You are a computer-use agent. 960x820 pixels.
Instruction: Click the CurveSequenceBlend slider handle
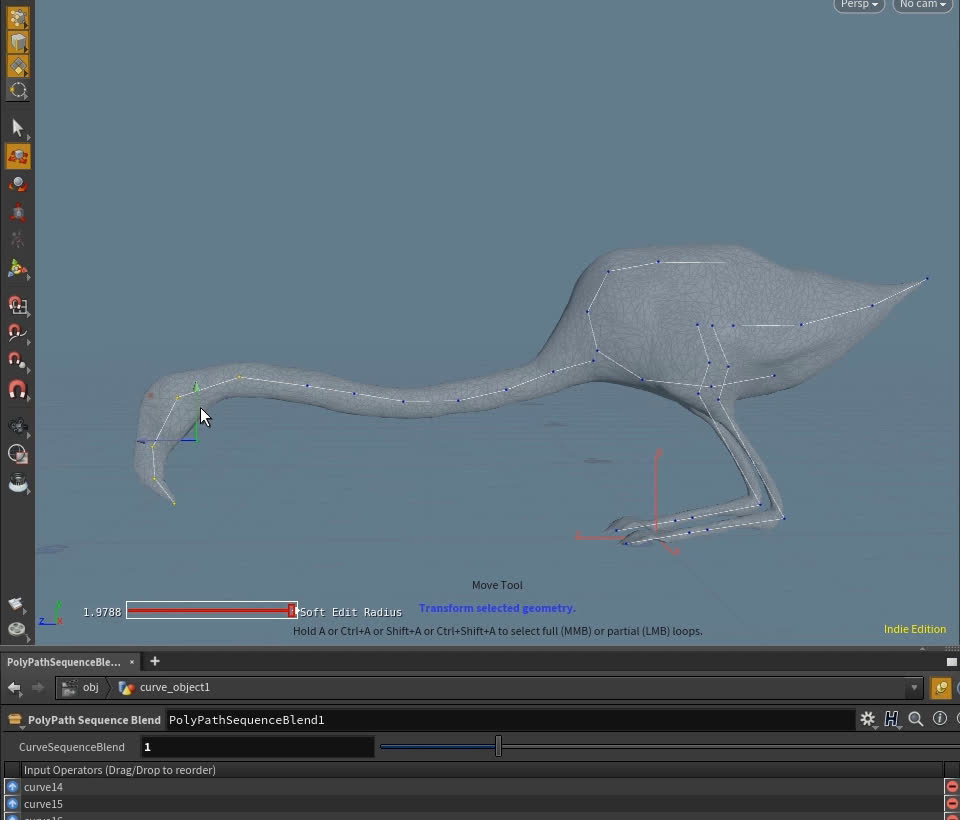click(x=498, y=746)
